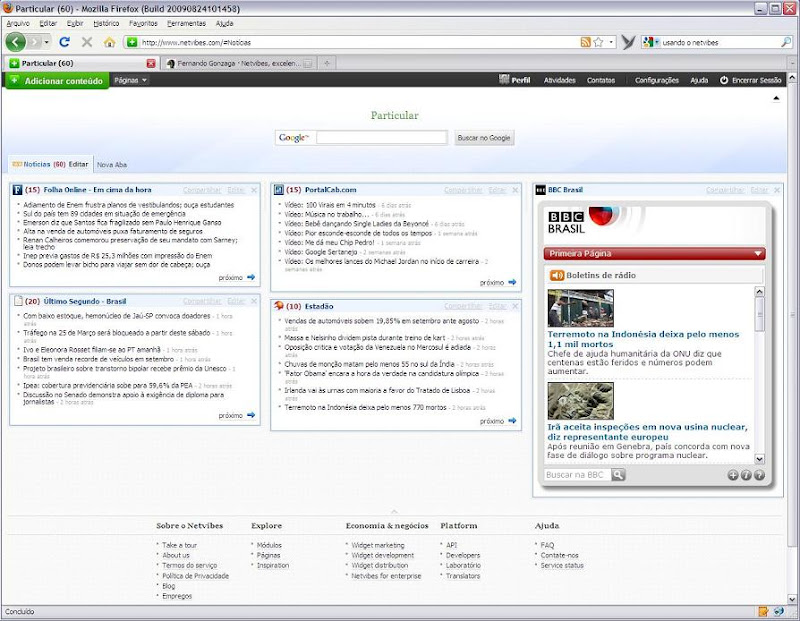Click the Estadão widget favicon
The image size is (800, 621).
pyautogui.click(x=279, y=306)
